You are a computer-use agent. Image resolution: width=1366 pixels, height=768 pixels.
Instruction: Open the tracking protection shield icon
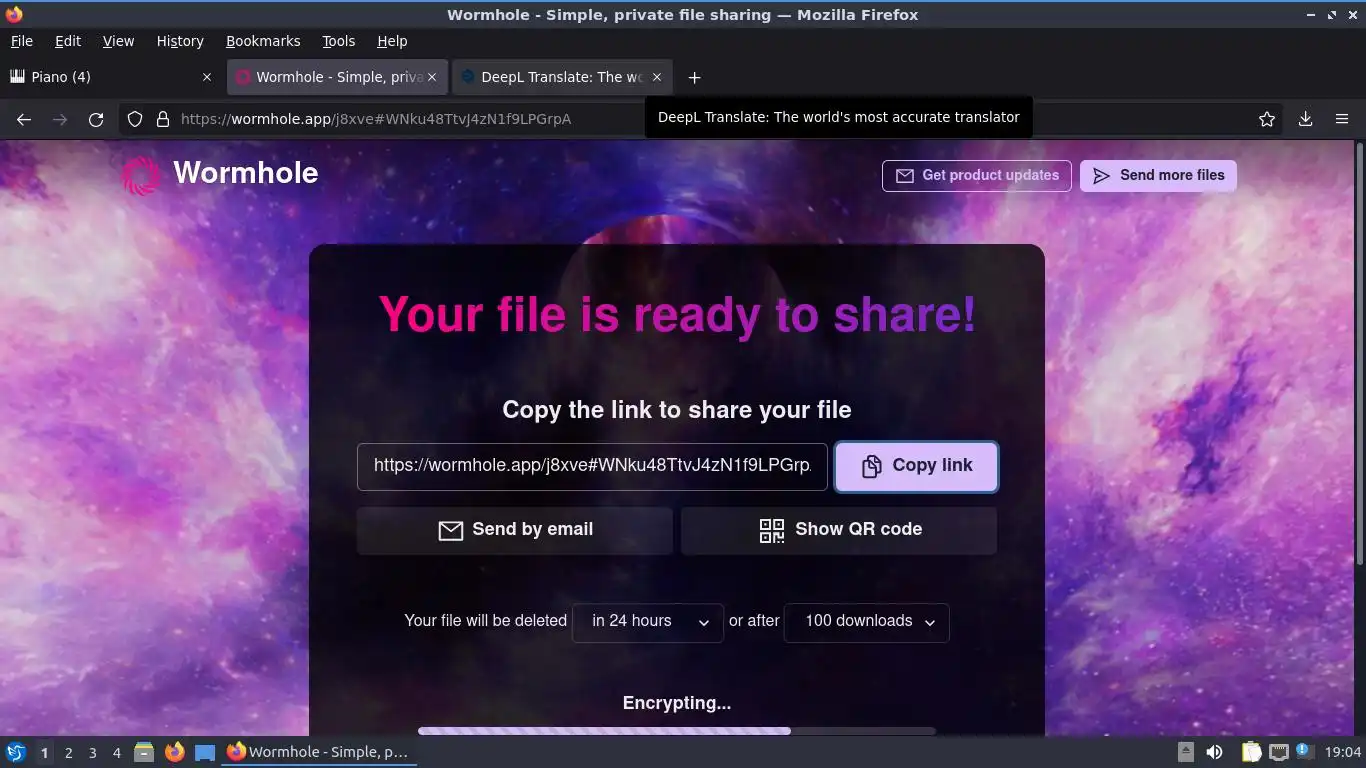click(x=135, y=119)
